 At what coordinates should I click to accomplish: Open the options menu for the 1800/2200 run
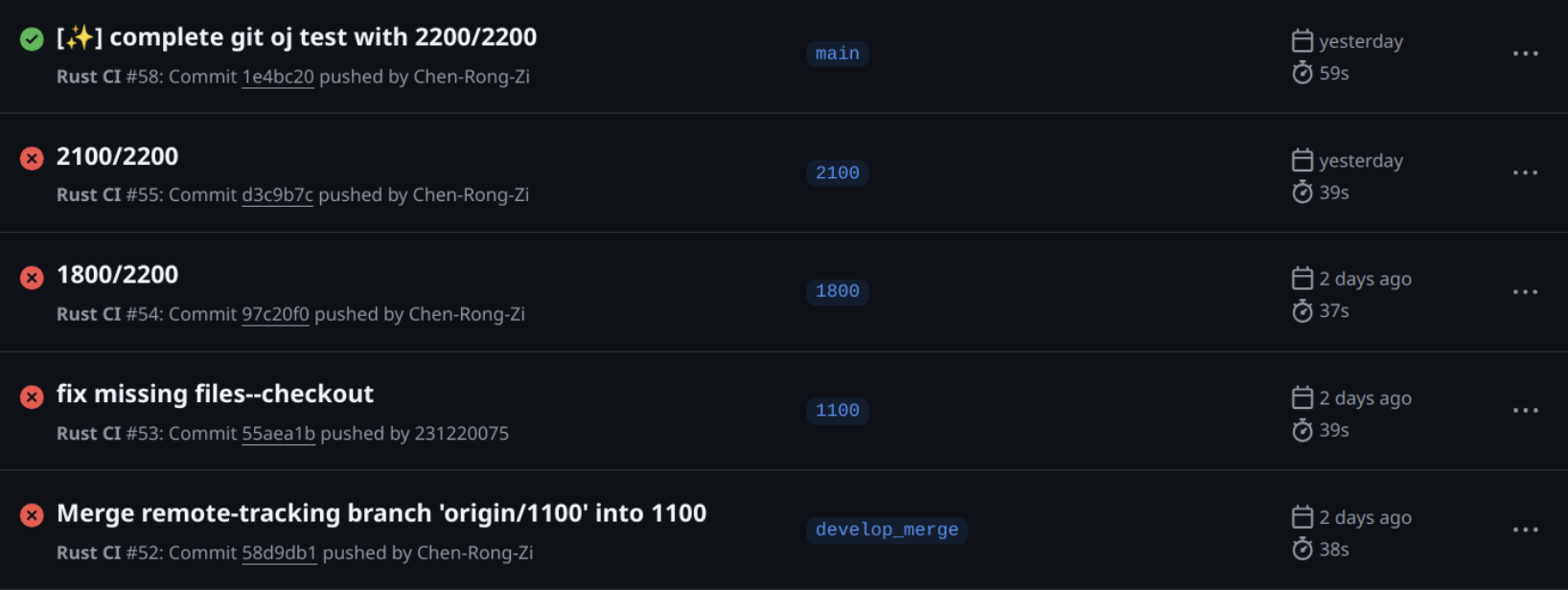tap(1525, 291)
